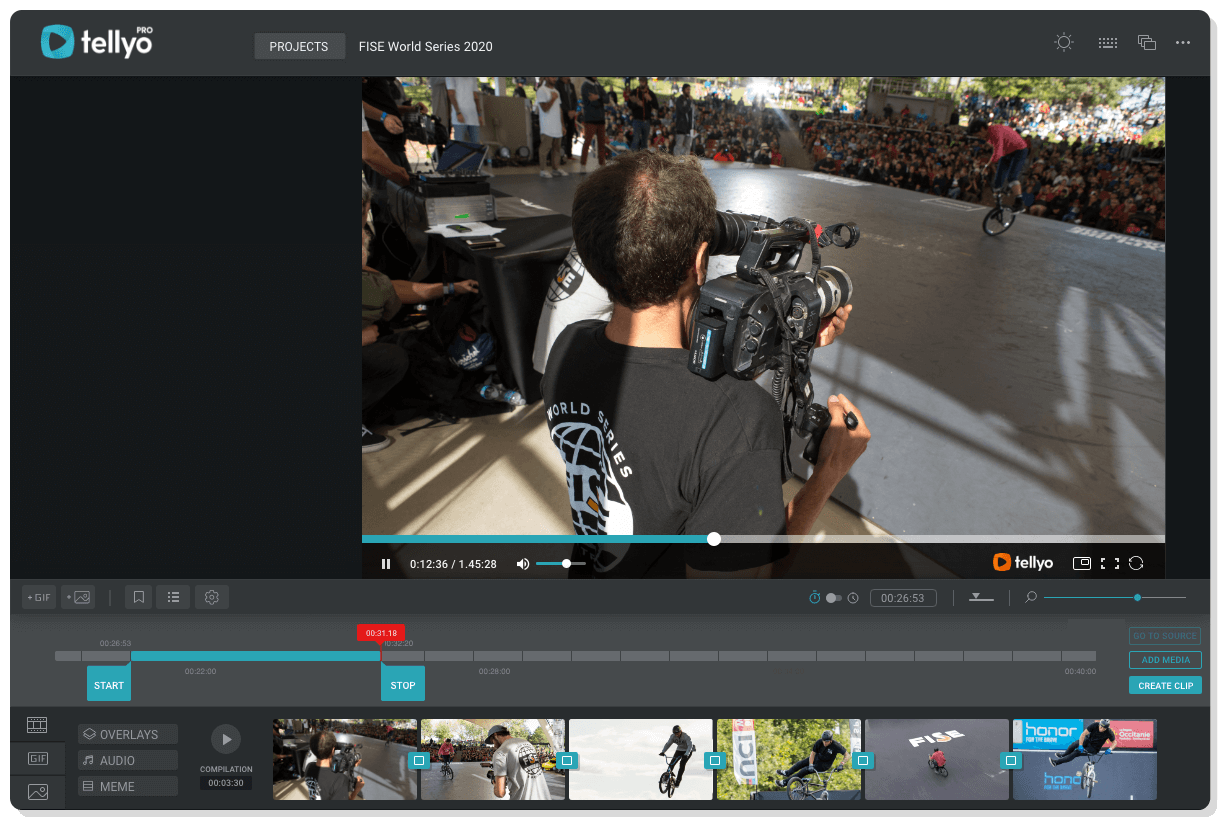The width and height of the screenshot is (1224, 820).
Task: Click the timeline zoom magnifier icon
Action: (x=1031, y=598)
